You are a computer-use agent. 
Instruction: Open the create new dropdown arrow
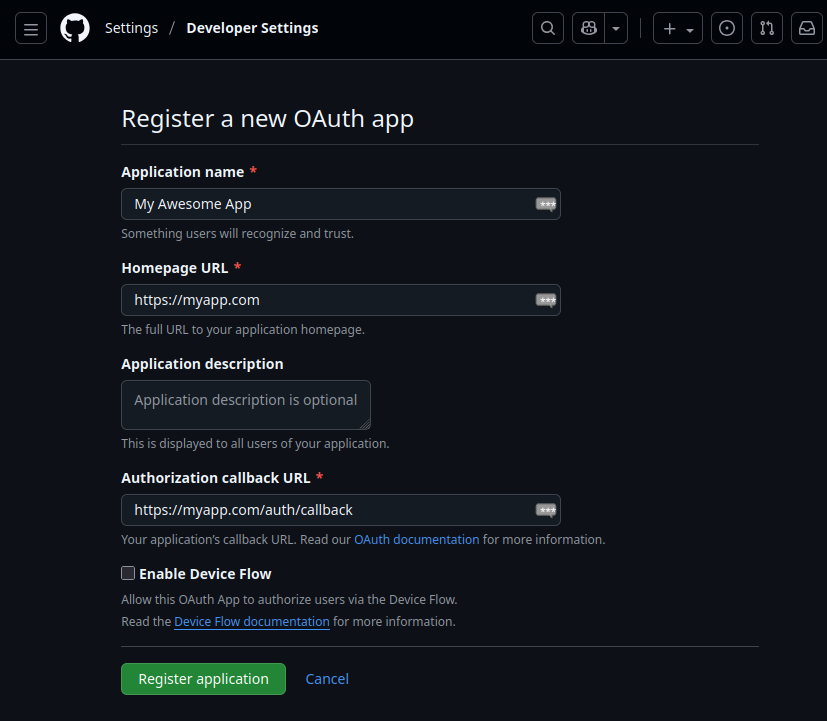pos(691,28)
